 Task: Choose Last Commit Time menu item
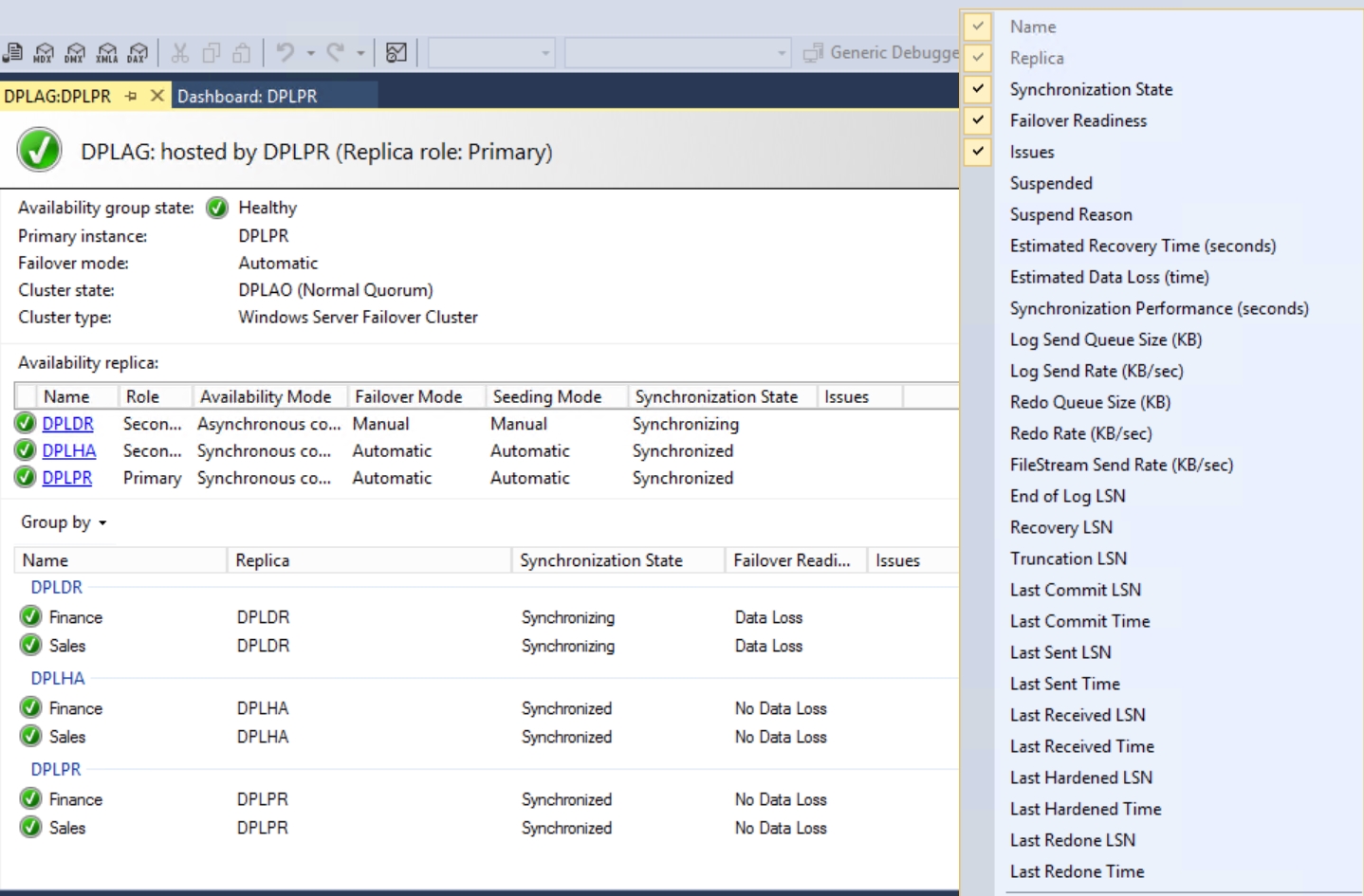[1079, 621]
